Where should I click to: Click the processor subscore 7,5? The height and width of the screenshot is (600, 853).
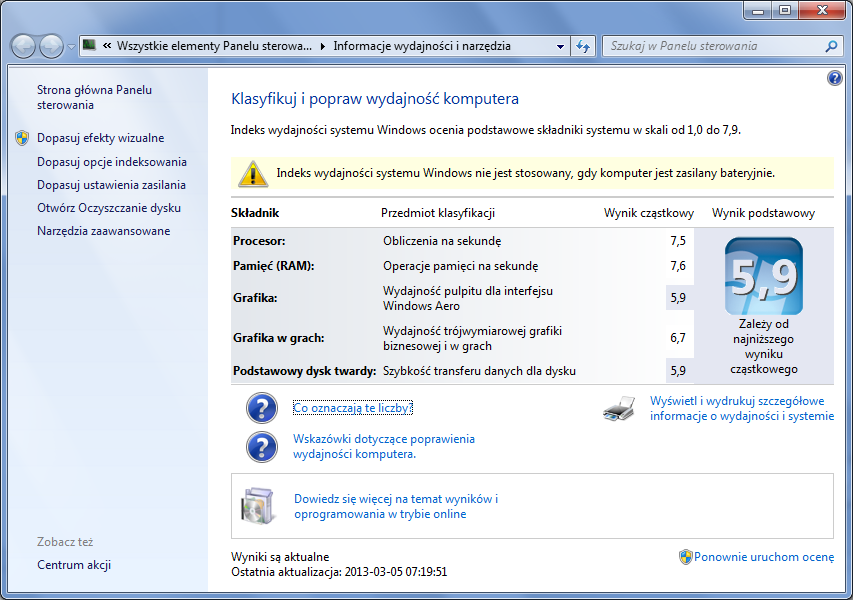(x=678, y=240)
